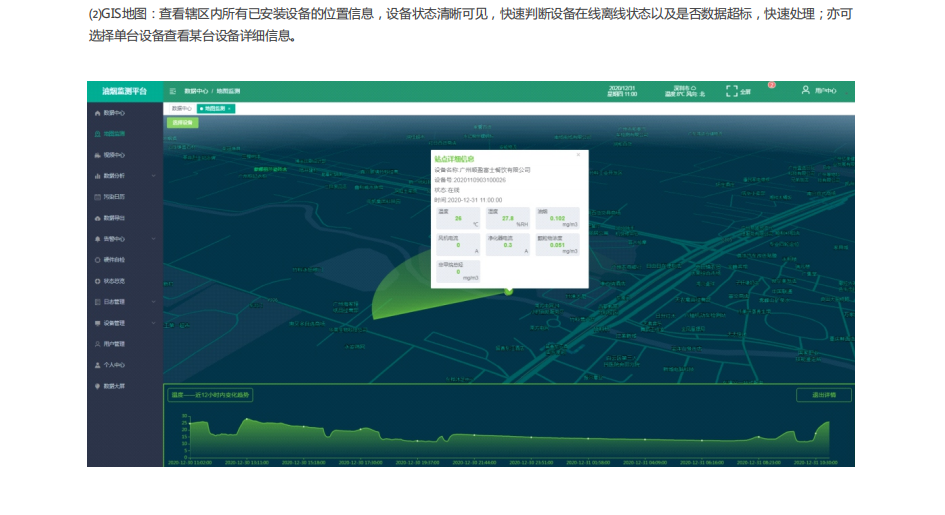Viewport: 945px width, 515px height.
Task: Open 地图监测 map monitoring sidebar icon
Action: pos(98,134)
